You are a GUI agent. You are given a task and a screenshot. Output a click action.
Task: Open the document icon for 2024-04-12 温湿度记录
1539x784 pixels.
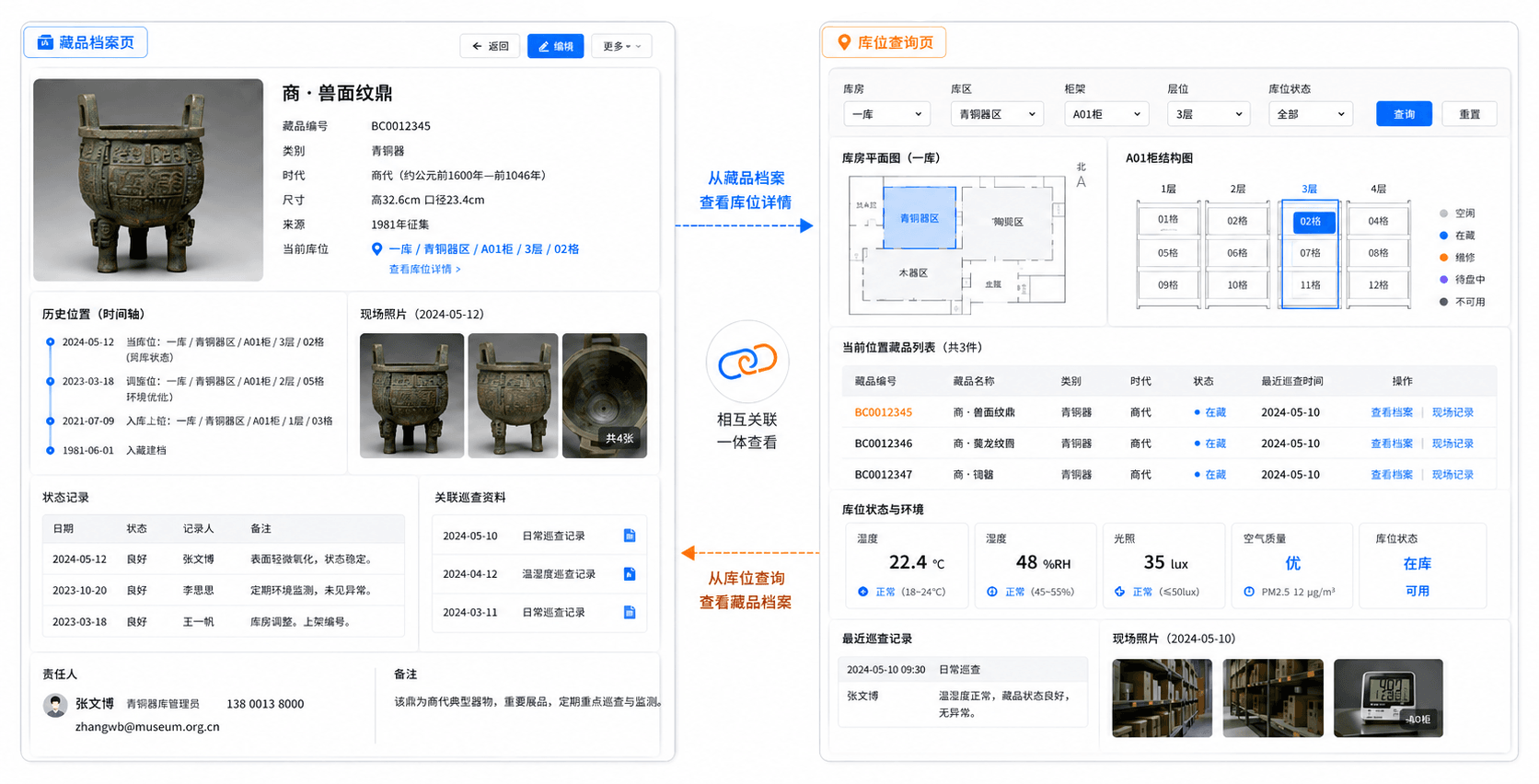coord(630,574)
